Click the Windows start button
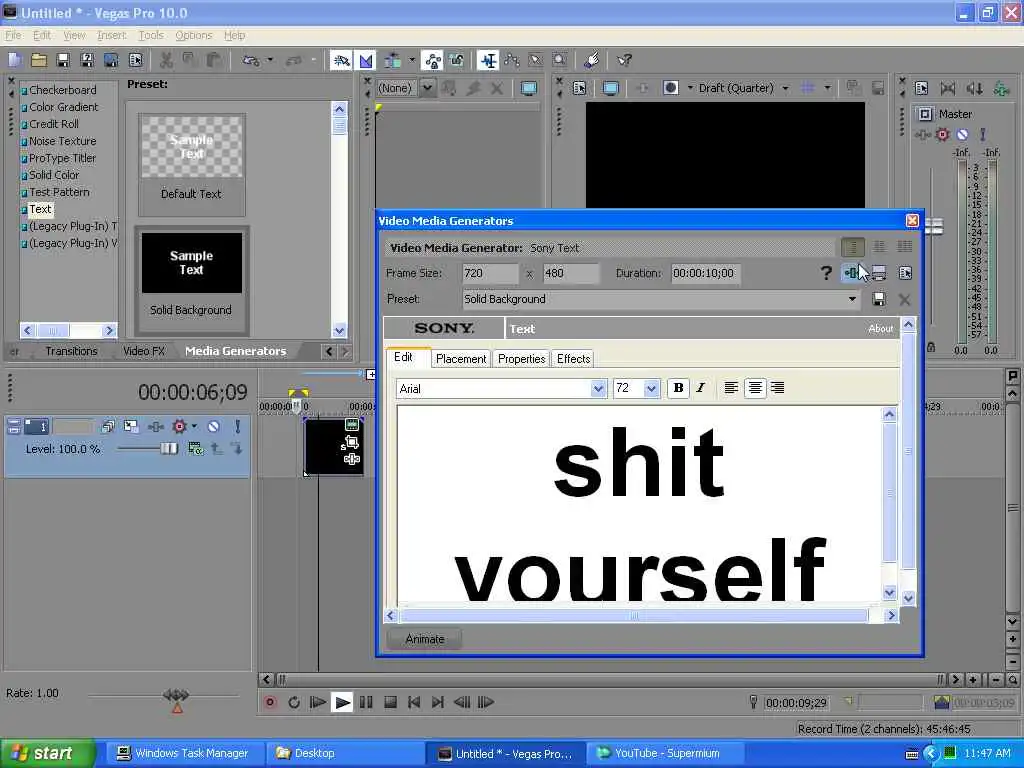Image resolution: width=1024 pixels, height=768 pixels. coord(47,753)
